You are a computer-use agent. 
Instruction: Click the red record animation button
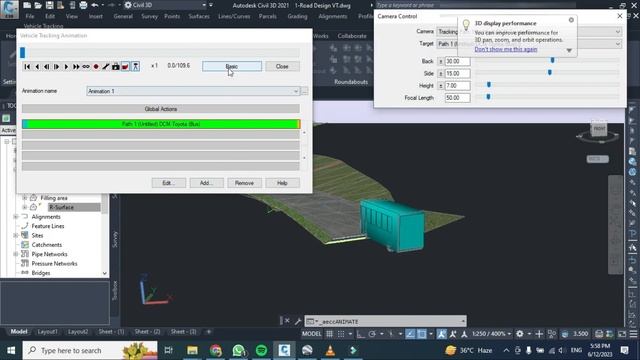click(x=96, y=66)
